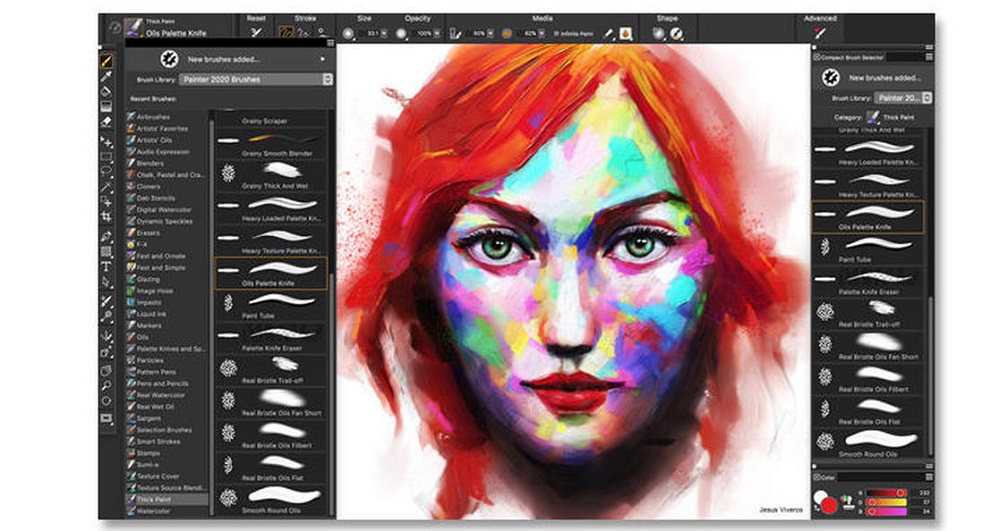1000x531 pixels.
Task: Open the Opacity 100% dropdown
Action: click(x=438, y=34)
